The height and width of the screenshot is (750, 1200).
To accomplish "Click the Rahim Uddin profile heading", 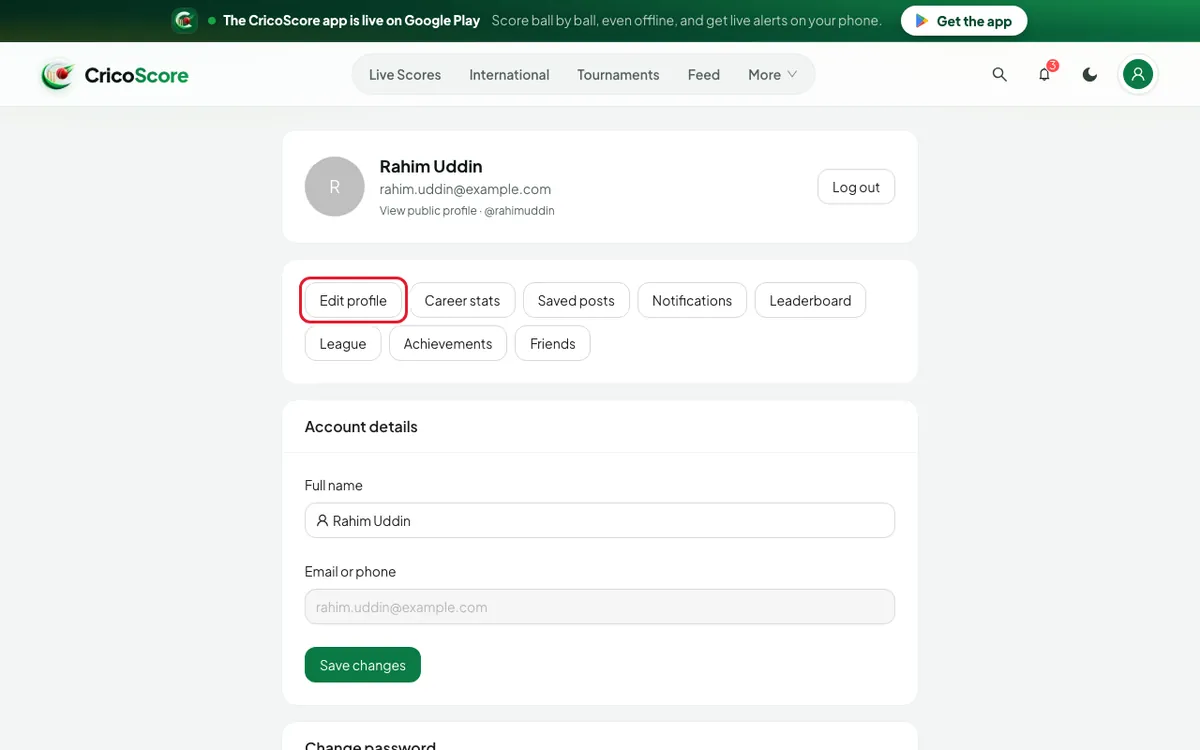I will coord(431,166).
